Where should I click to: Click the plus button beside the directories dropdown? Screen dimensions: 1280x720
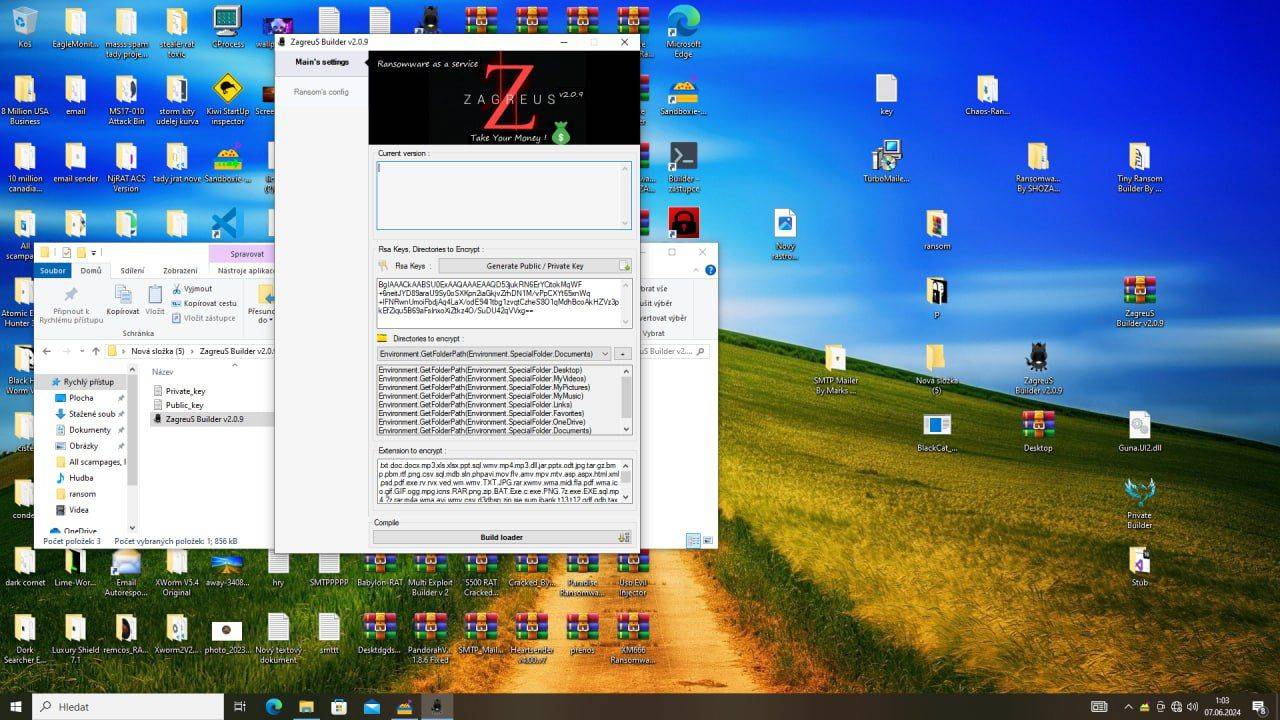point(622,354)
